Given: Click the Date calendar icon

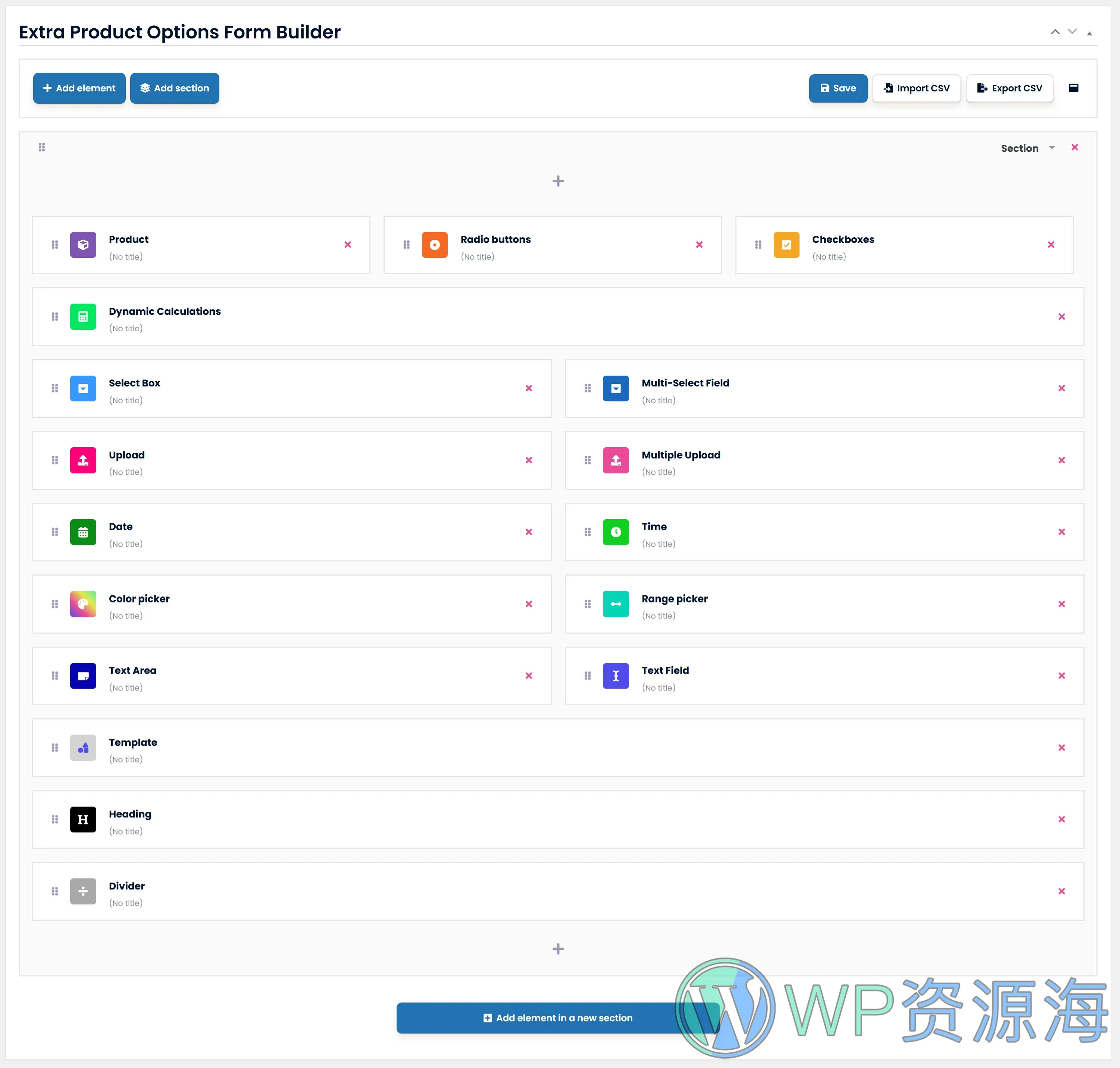Looking at the screenshot, I should pos(83,532).
